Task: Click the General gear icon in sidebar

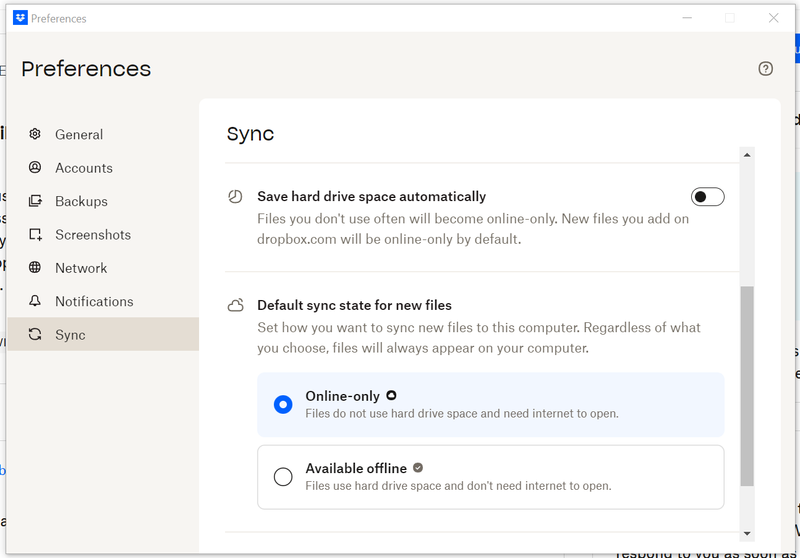Action: click(35, 134)
